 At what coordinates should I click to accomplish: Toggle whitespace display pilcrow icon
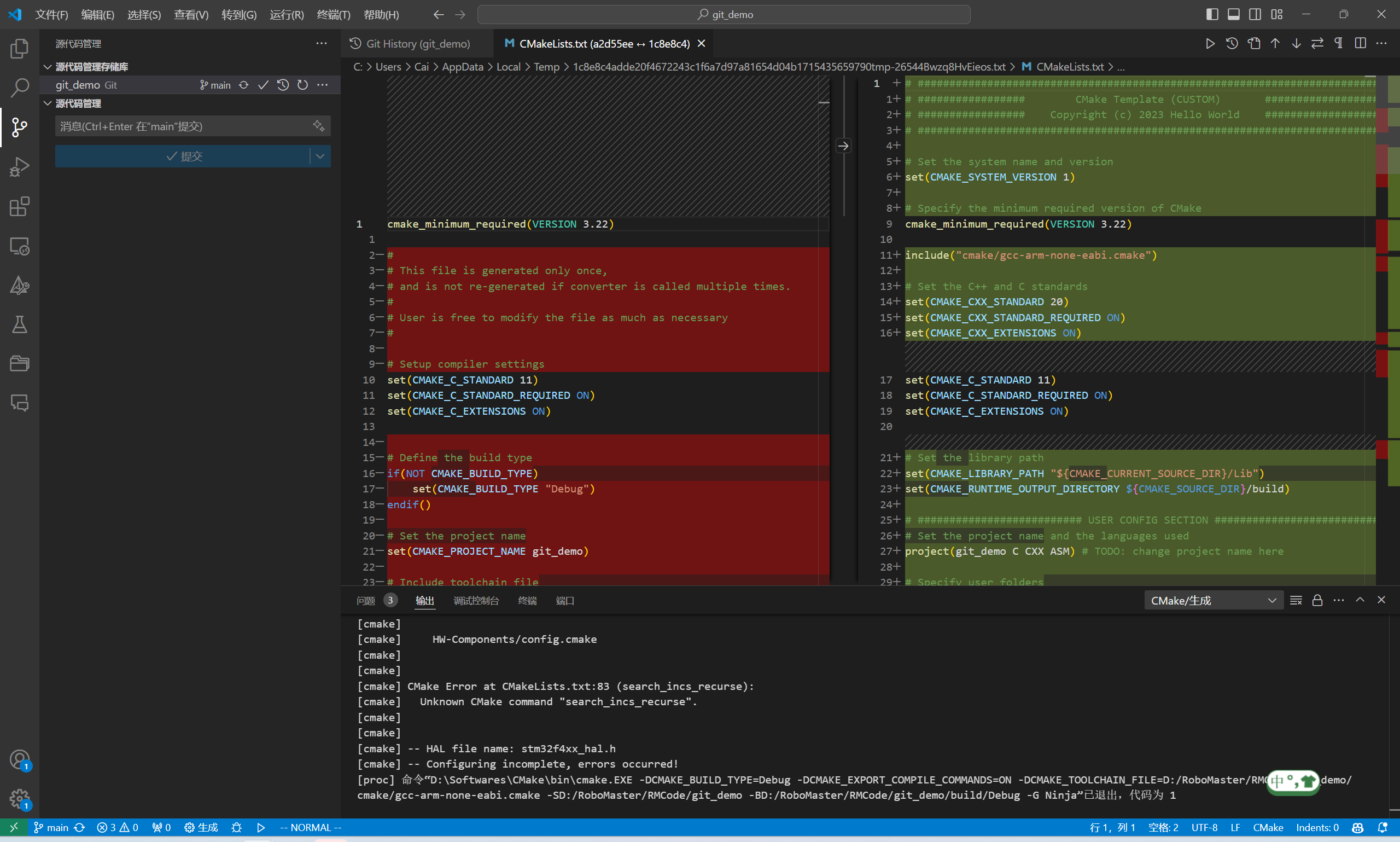(x=1339, y=44)
